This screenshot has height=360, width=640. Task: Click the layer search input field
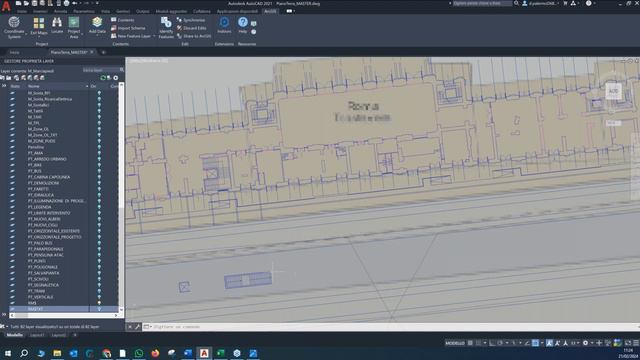100,70
